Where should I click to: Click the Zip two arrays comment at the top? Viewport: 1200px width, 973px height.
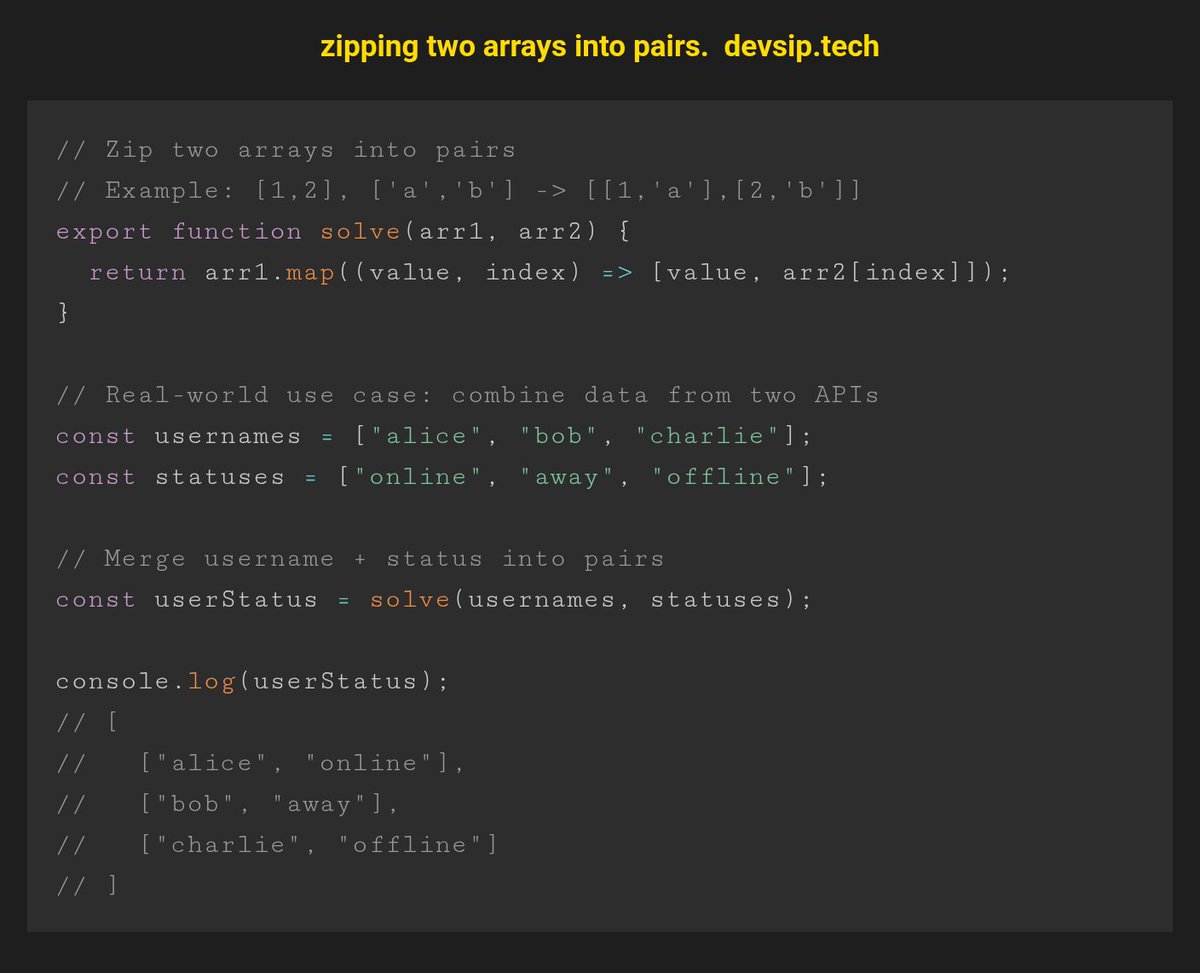(x=285, y=149)
